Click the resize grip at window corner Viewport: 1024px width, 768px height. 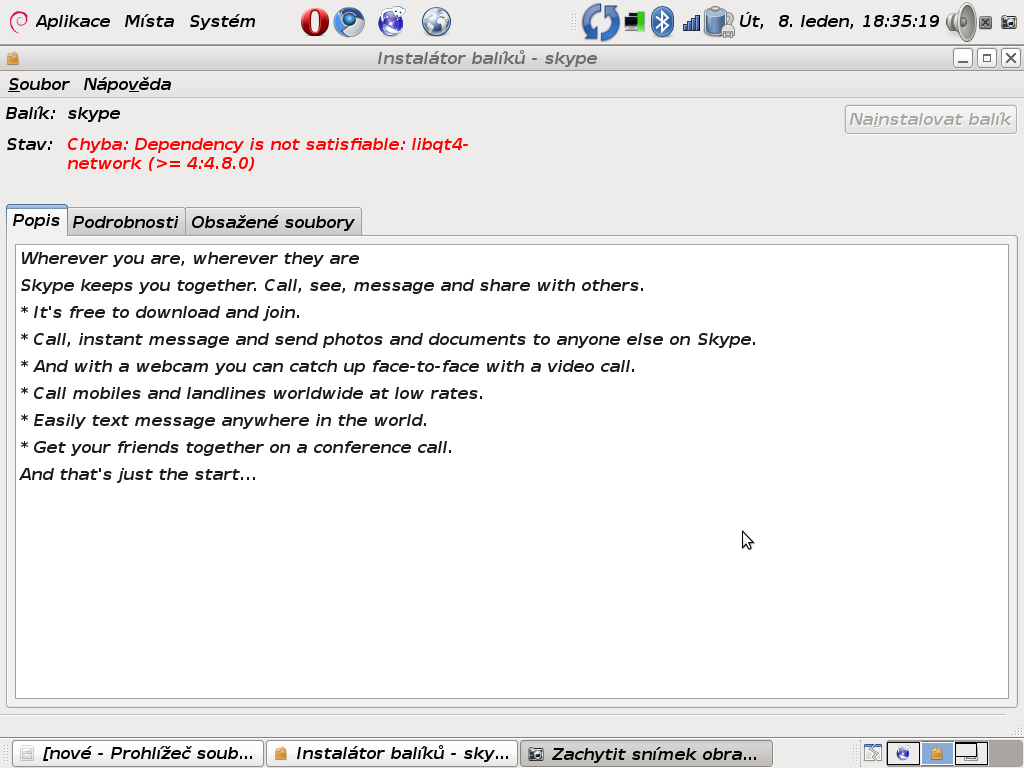[1016, 729]
